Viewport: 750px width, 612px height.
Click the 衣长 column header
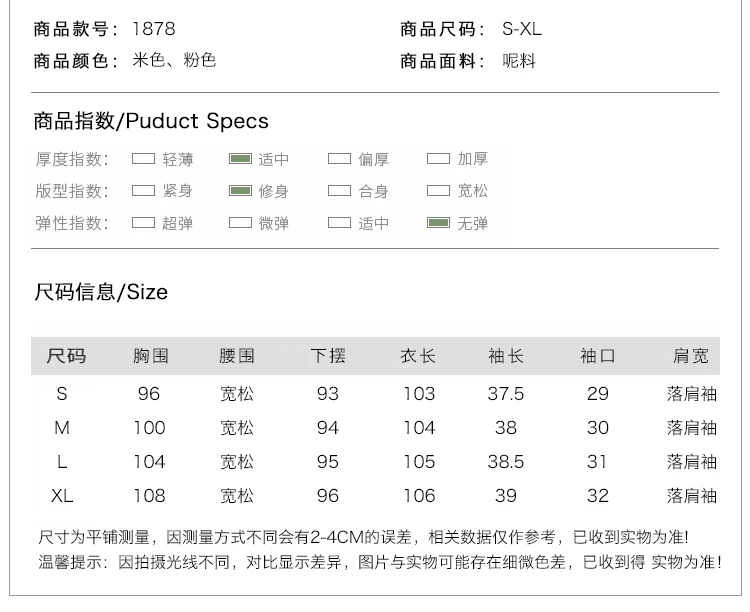[x=418, y=356]
